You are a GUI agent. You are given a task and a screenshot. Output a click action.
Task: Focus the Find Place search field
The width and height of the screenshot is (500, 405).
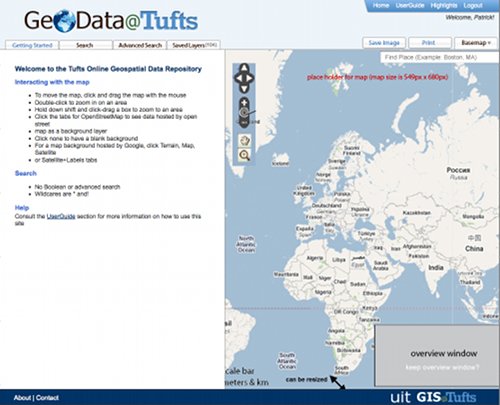tap(439, 57)
